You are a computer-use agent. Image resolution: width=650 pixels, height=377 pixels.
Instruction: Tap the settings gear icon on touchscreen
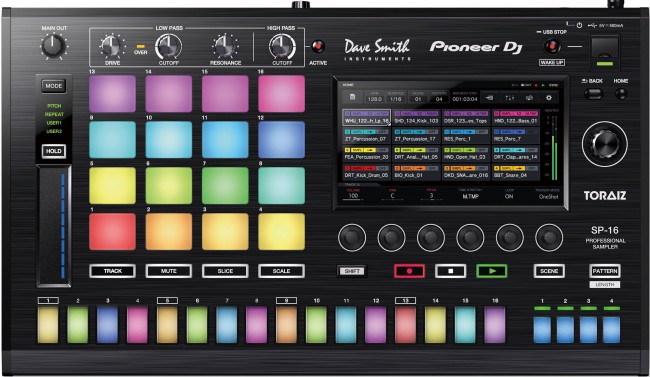tap(548, 98)
